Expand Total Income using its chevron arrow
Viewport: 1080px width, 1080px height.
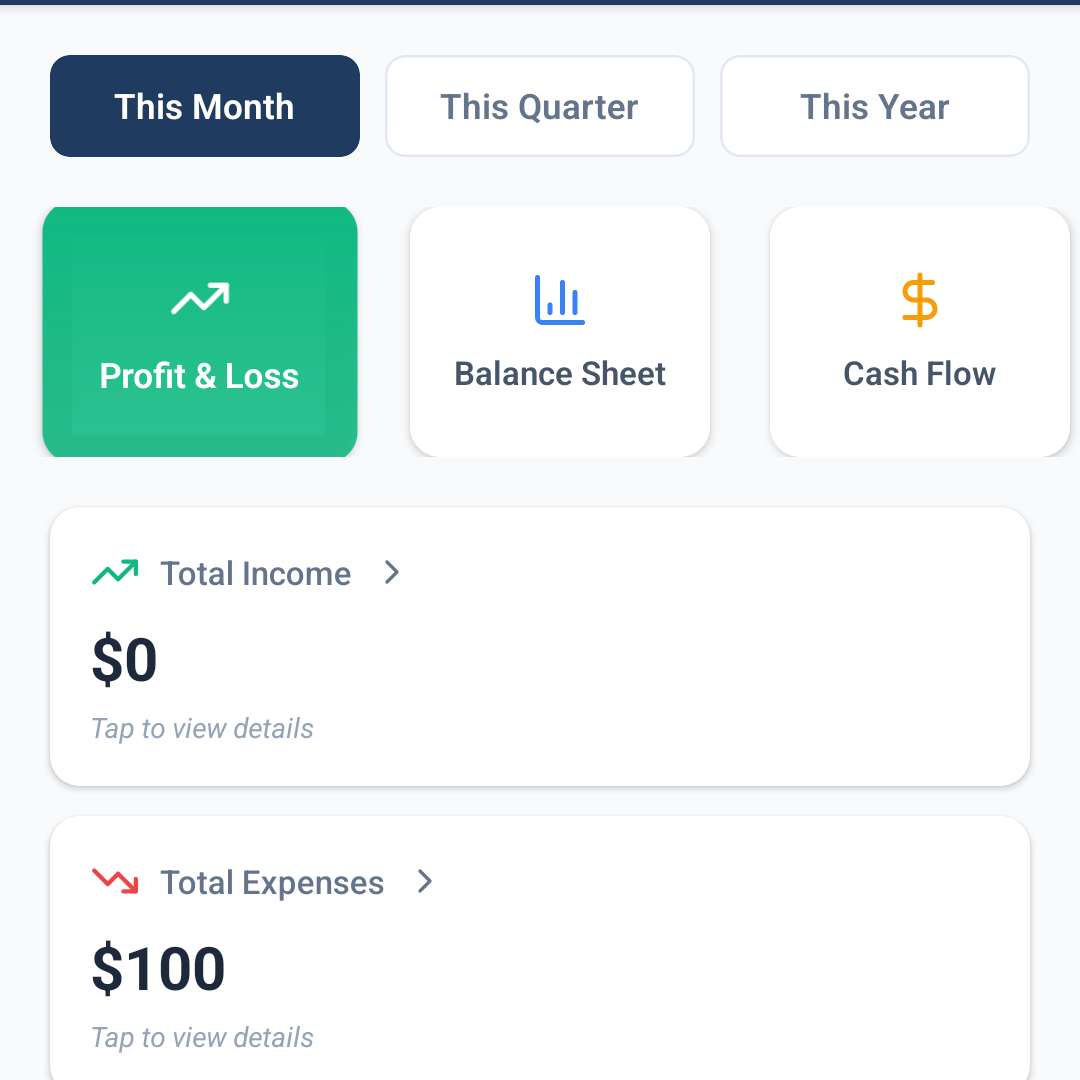point(392,573)
